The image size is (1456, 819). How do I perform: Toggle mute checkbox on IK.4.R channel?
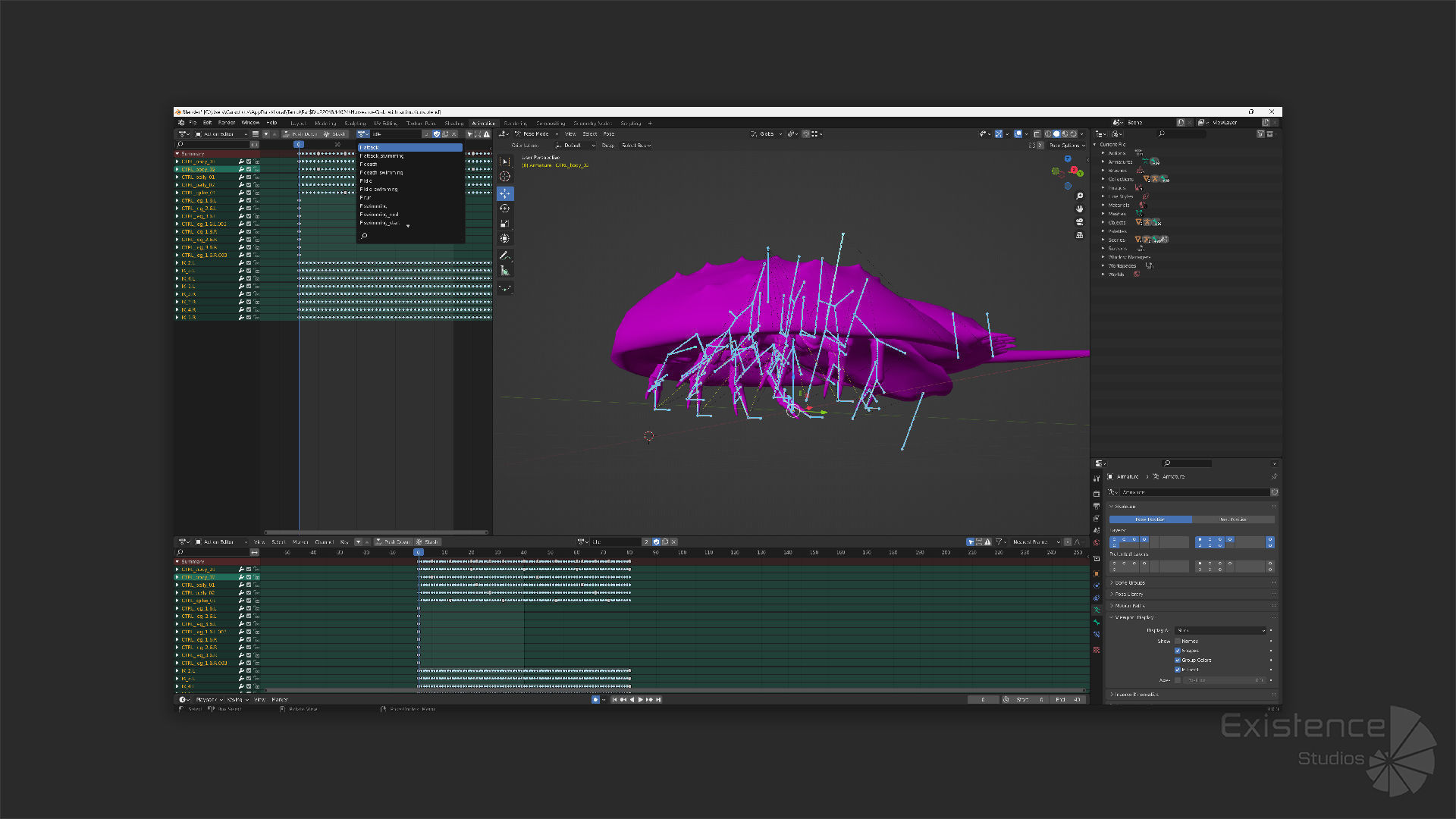(249, 310)
